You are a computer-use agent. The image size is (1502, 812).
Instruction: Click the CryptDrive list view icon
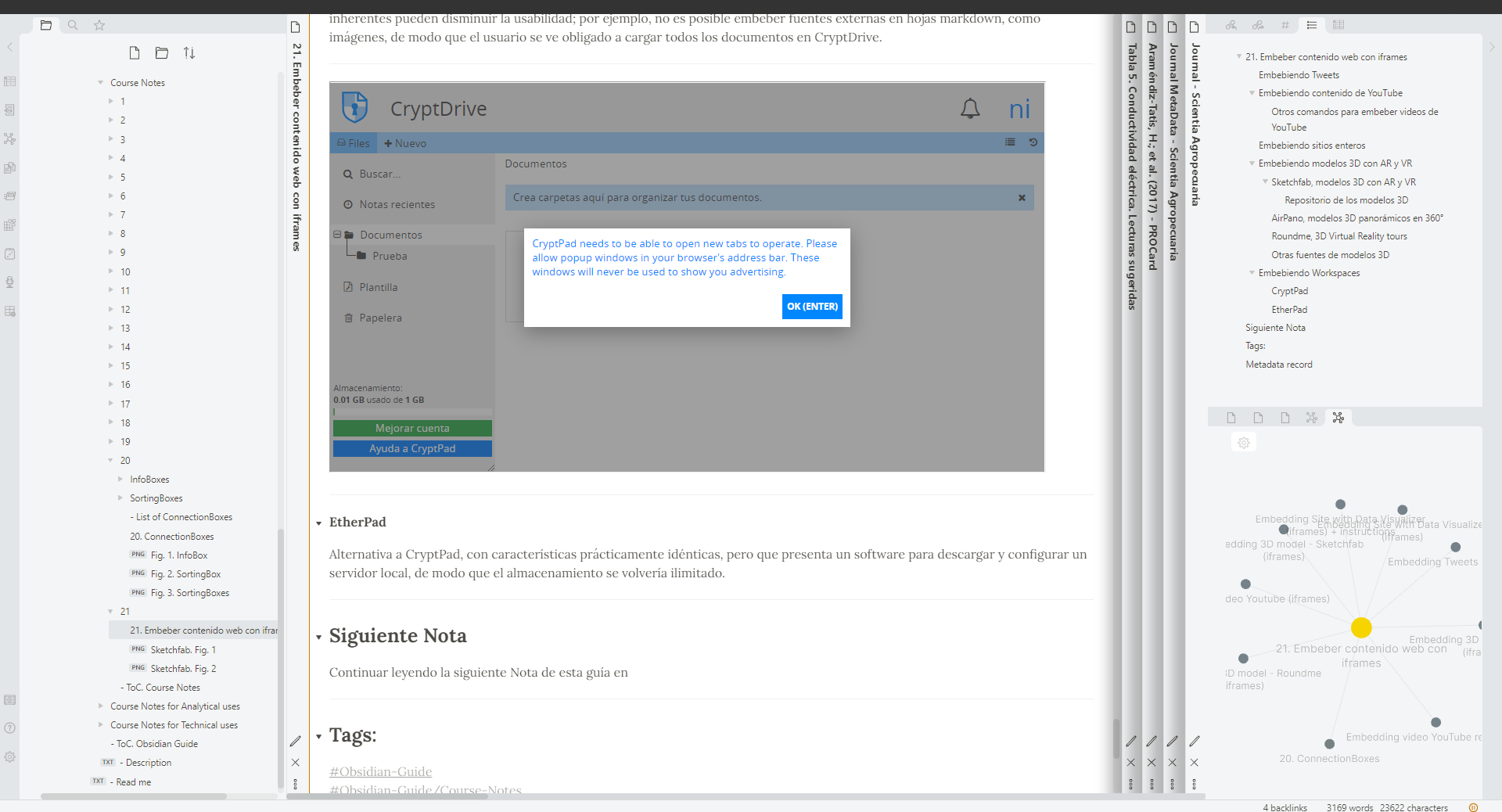pos(1010,142)
